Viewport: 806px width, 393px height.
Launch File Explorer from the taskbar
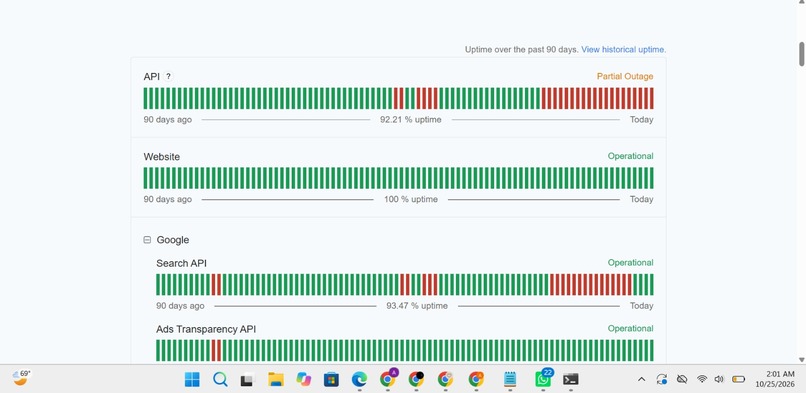click(x=276, y=379)
